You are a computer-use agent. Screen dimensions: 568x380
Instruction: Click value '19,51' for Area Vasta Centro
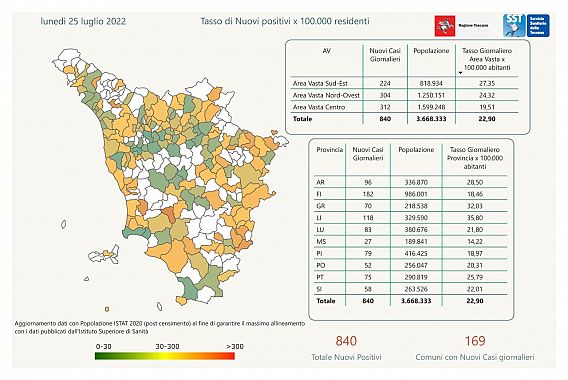coord(487,107)
